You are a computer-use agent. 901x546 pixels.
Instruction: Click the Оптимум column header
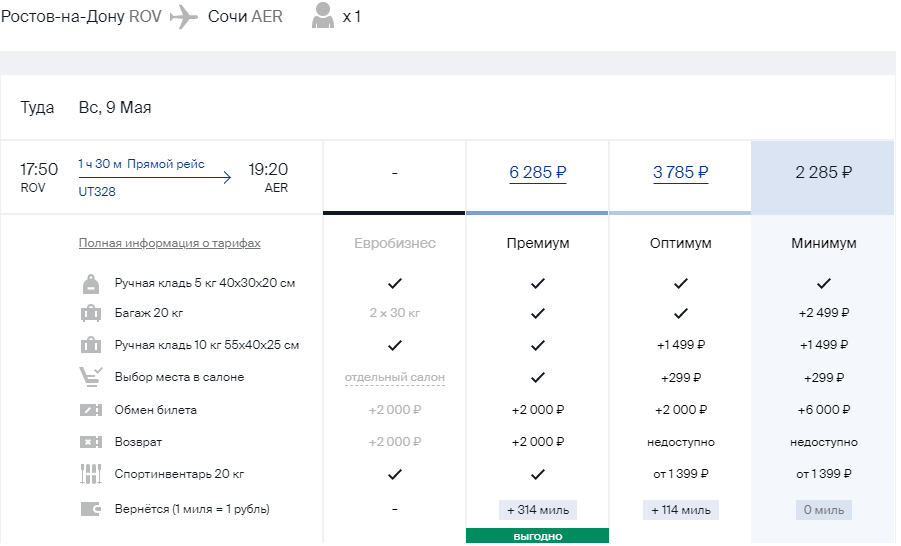[680, 243]
